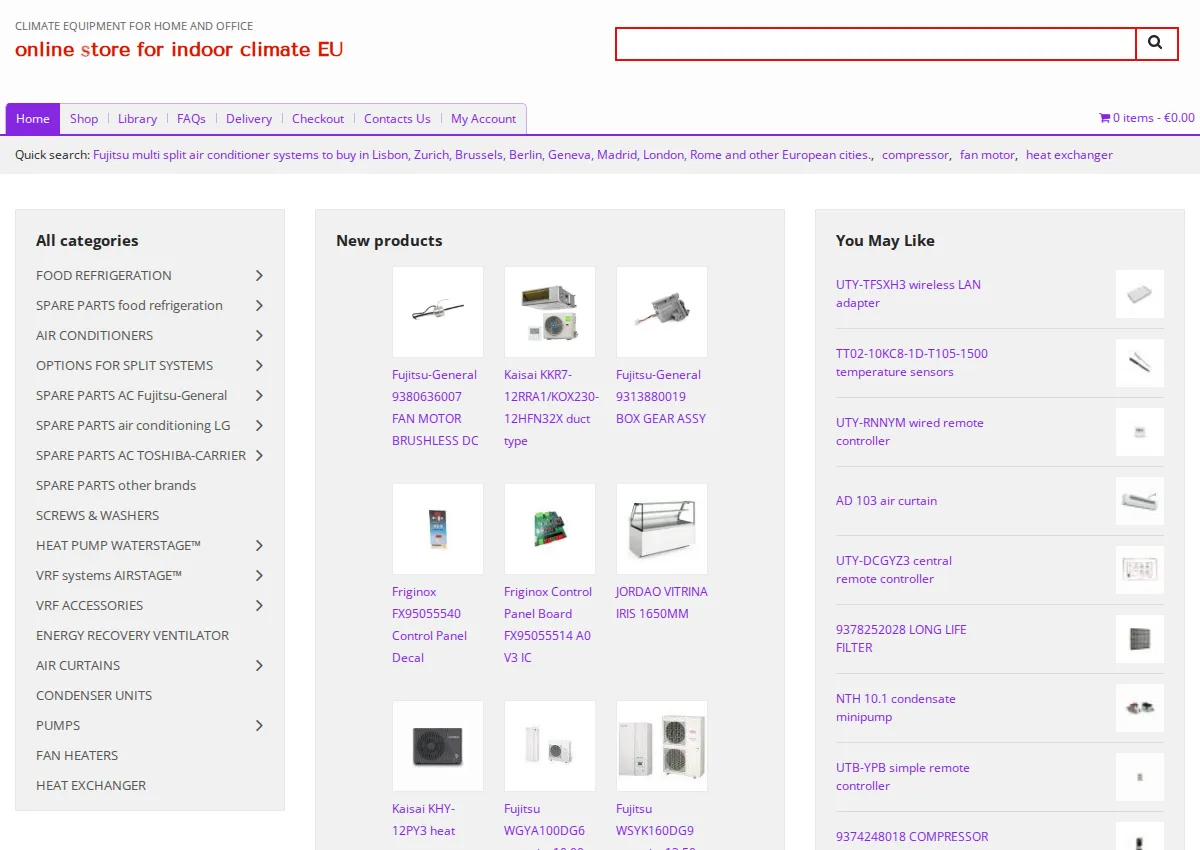Expand SPARE PARTS food refrigeration chevron
The image size is (1200, 850).
pyautogui.click(x=259, y=305)
